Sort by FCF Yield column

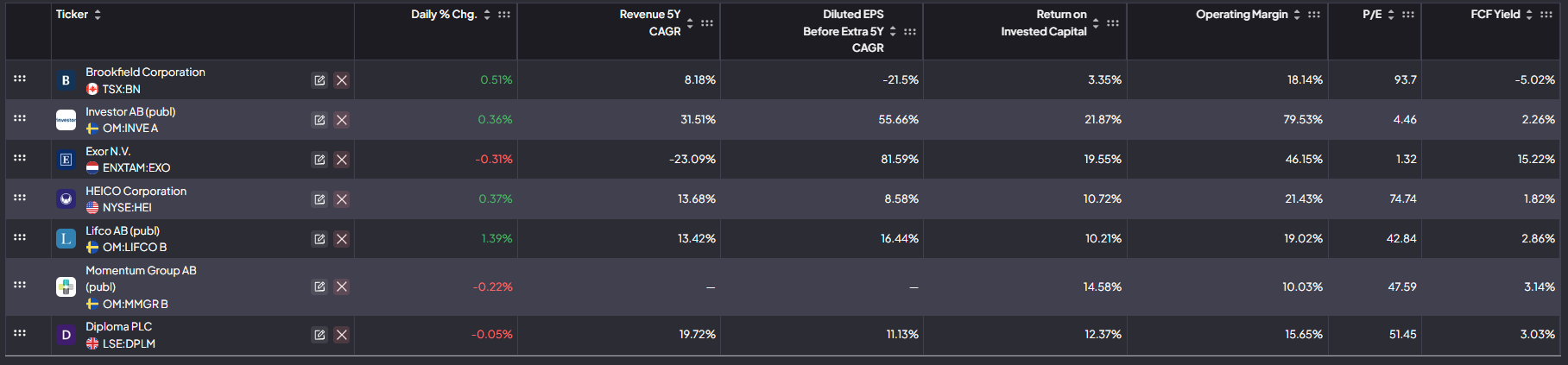click(1529, 15)
